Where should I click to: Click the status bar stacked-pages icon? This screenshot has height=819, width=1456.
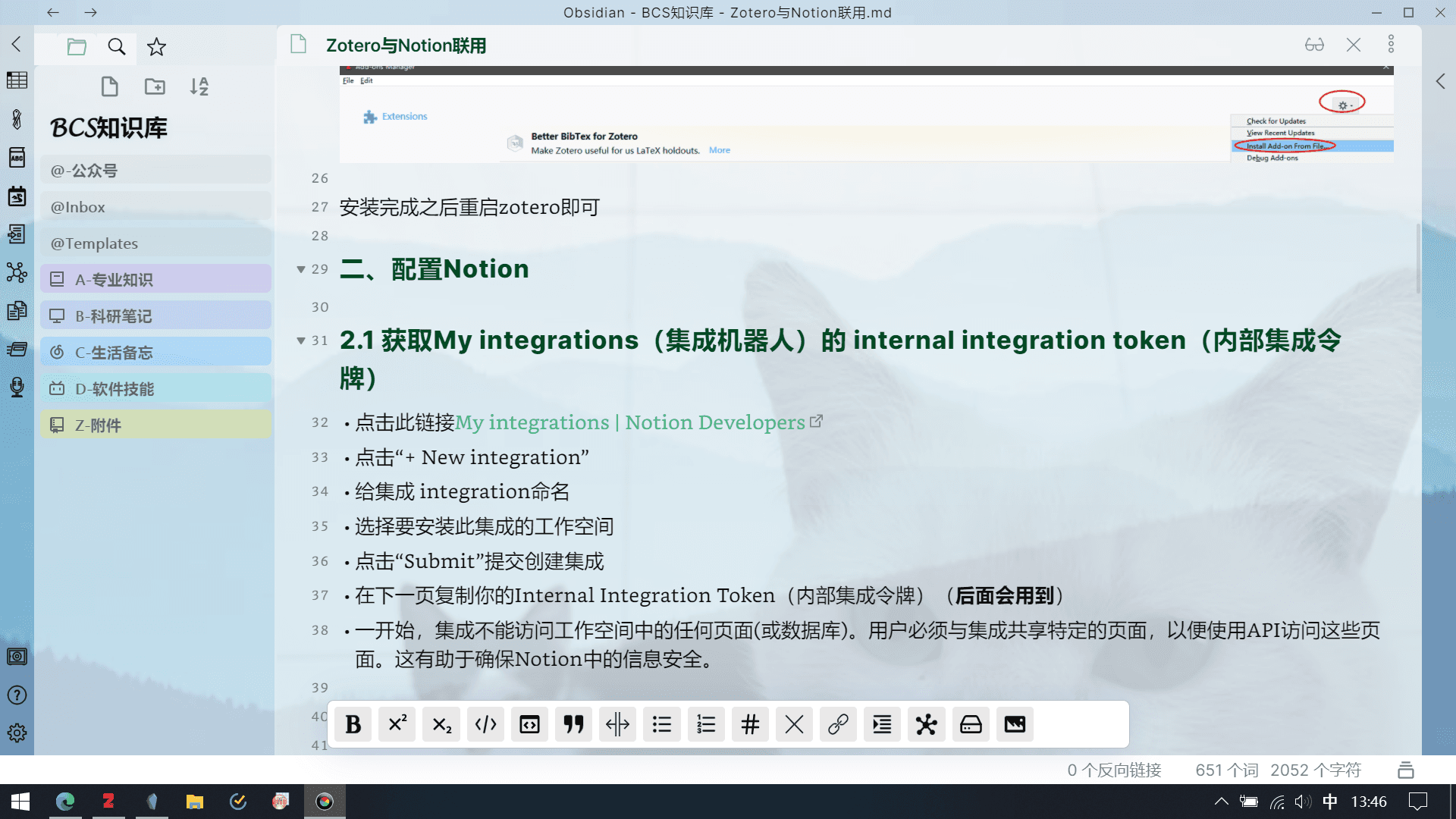point(1405,770)
